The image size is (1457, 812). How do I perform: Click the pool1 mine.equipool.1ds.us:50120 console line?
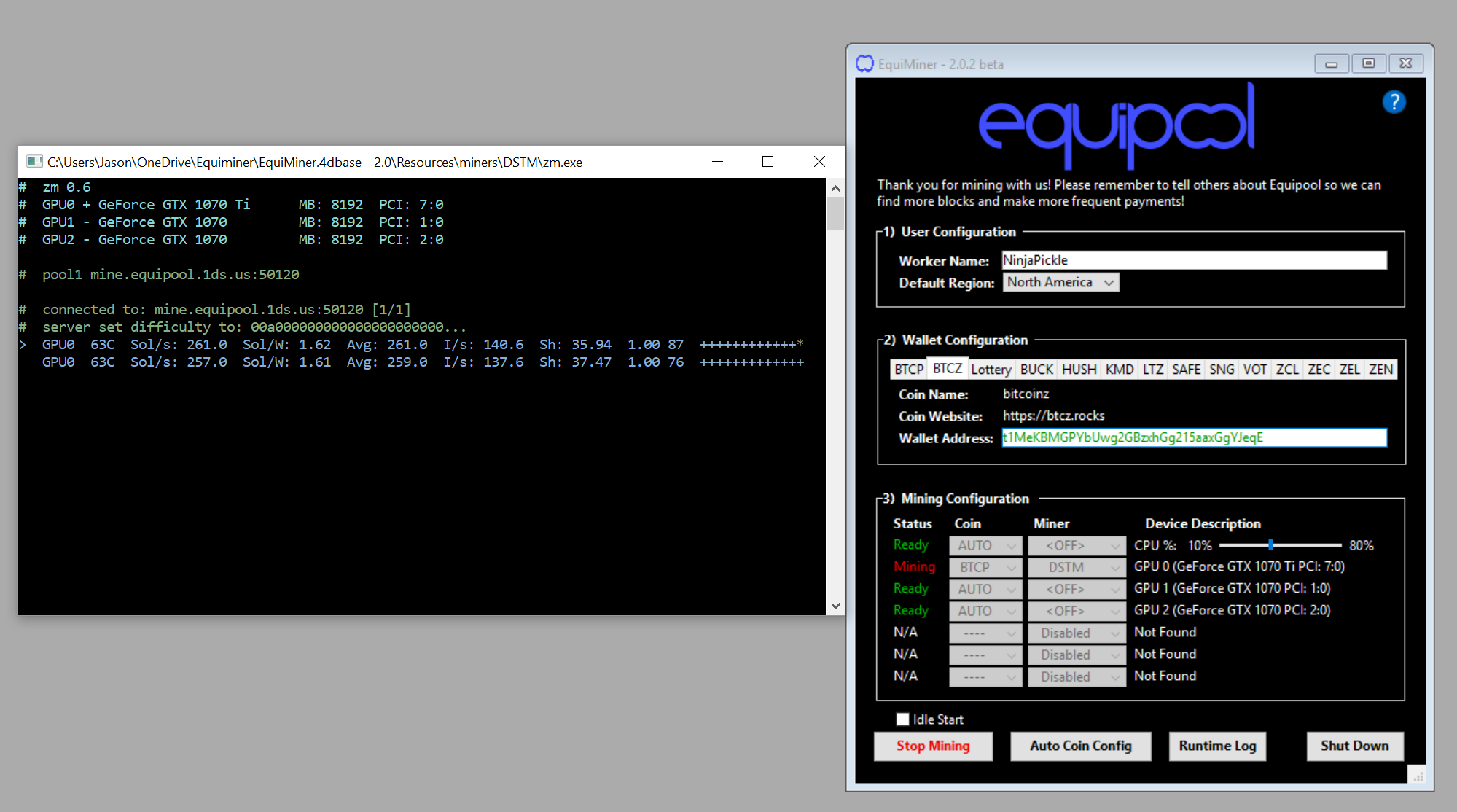point(171,275)
